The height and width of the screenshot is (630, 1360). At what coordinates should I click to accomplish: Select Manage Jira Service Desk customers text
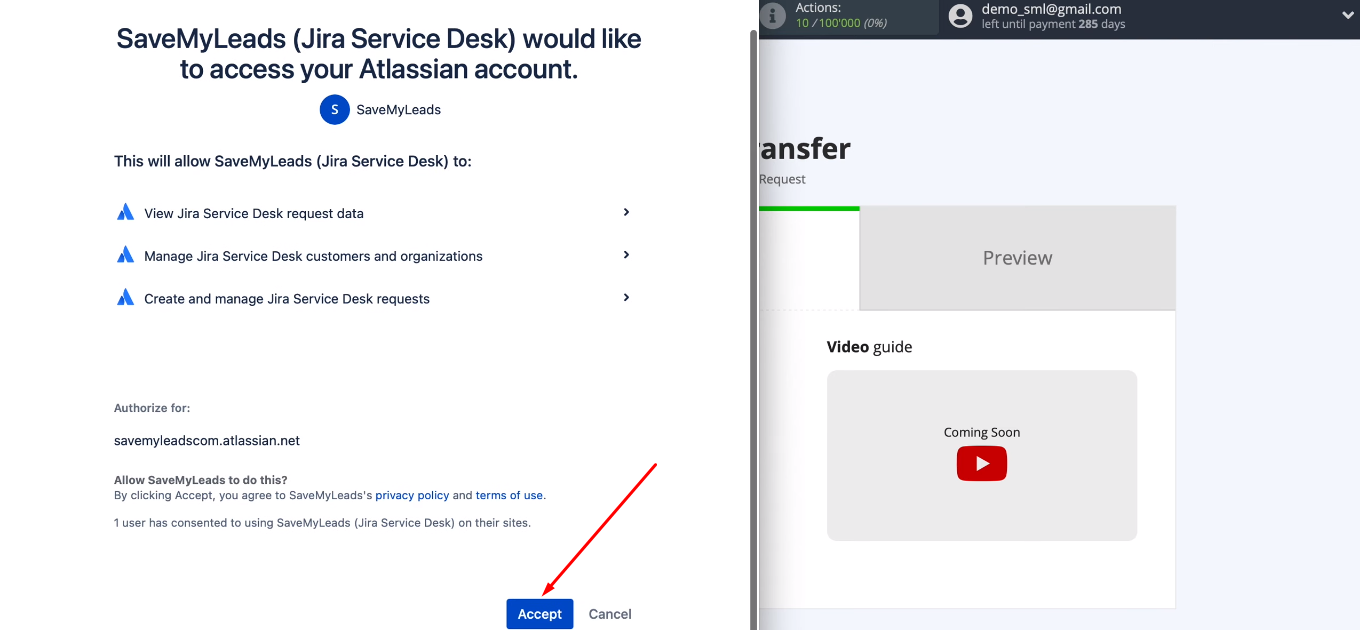(x=313, y=256)
